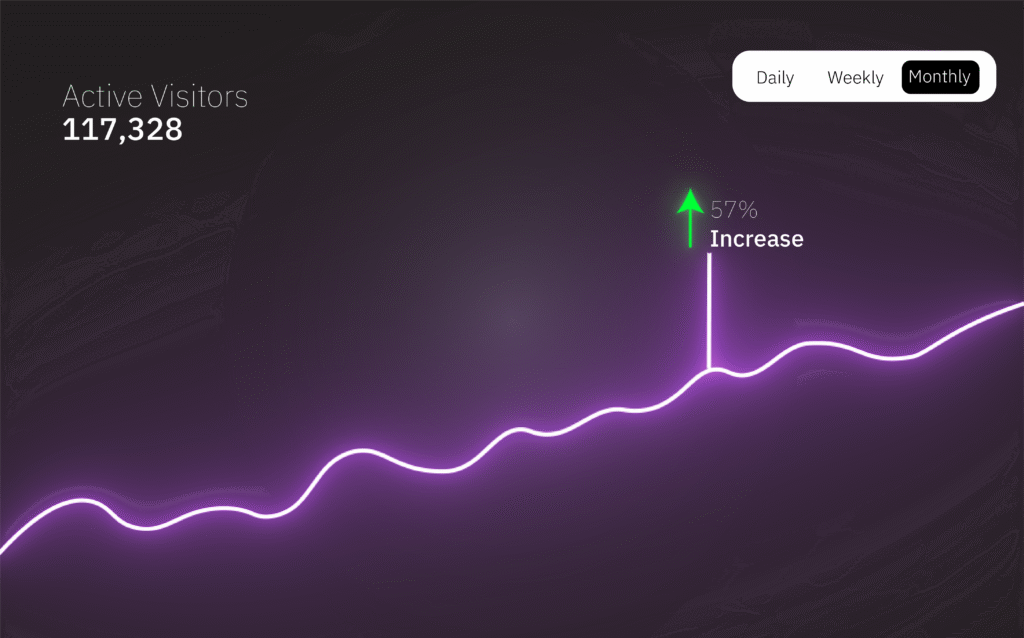Viewport: 1024px width, 638px height.
Task: Click the top of the marker line
Action: (709, 256)
